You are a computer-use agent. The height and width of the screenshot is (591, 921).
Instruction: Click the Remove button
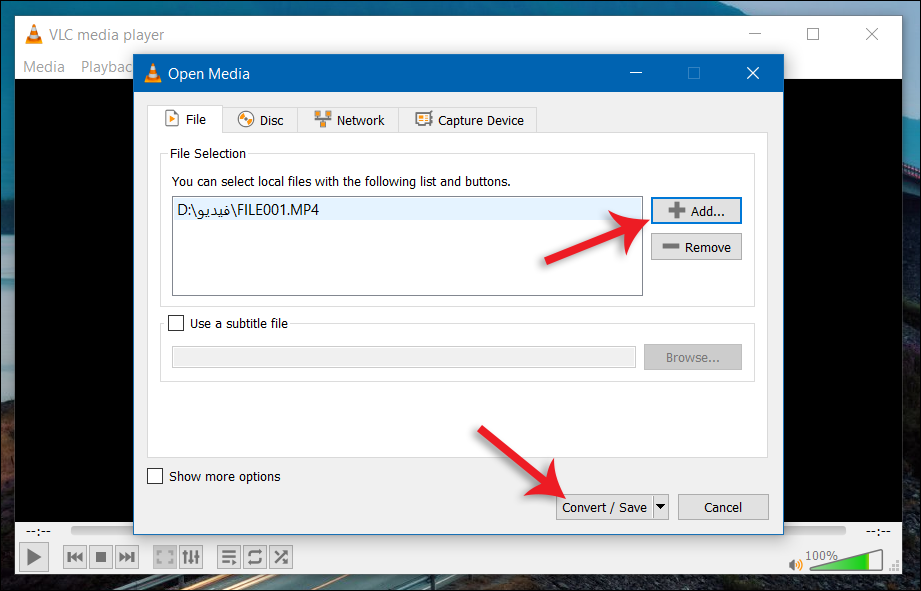point(696,247)
